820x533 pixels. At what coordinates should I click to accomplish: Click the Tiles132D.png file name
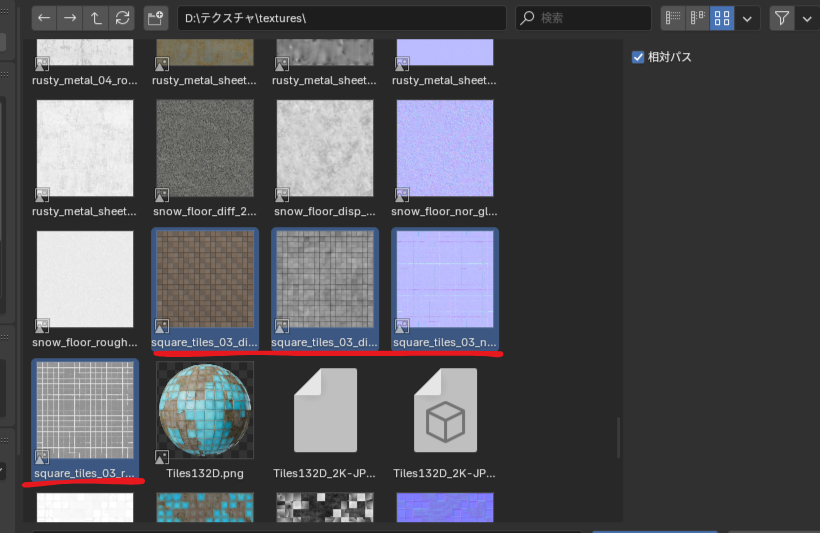click(x=205, y=473)
